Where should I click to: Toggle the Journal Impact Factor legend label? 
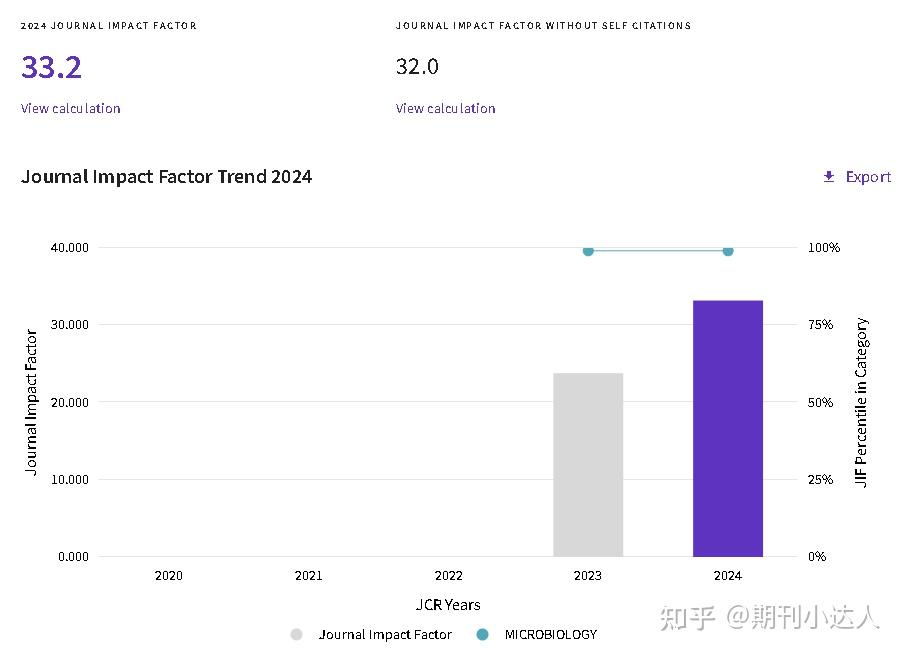pyautogui.click(x=385, y=634)
